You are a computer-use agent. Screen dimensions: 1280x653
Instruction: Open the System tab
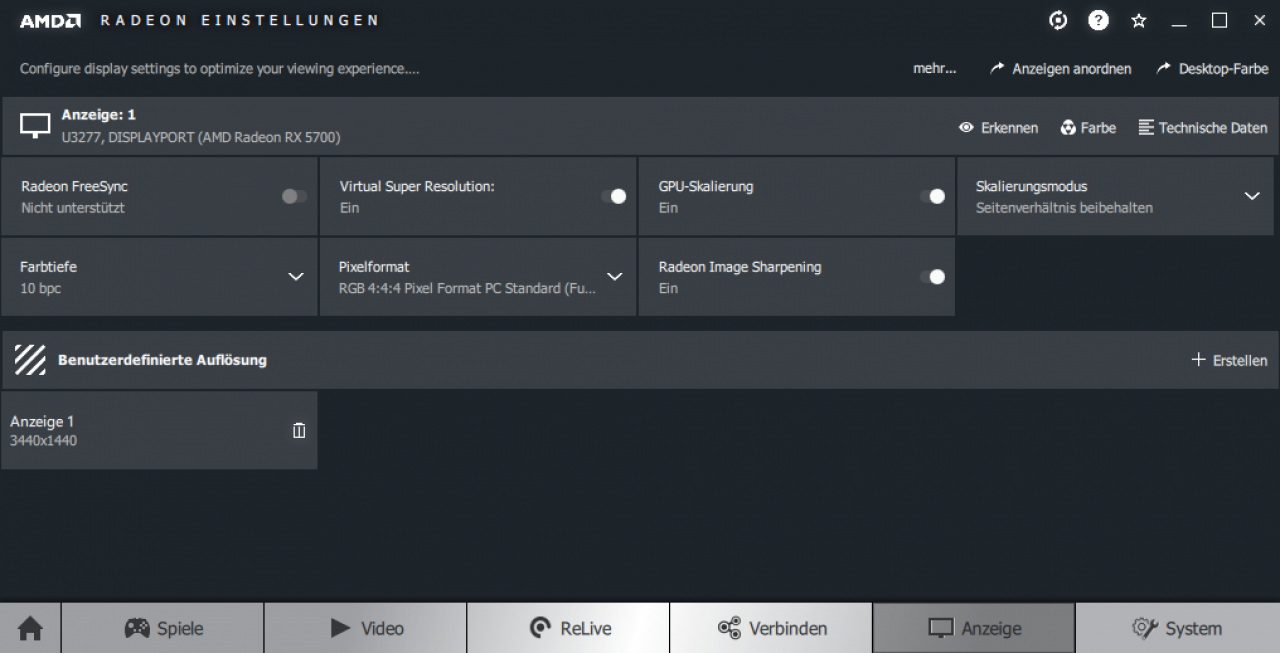point(1178,628)
